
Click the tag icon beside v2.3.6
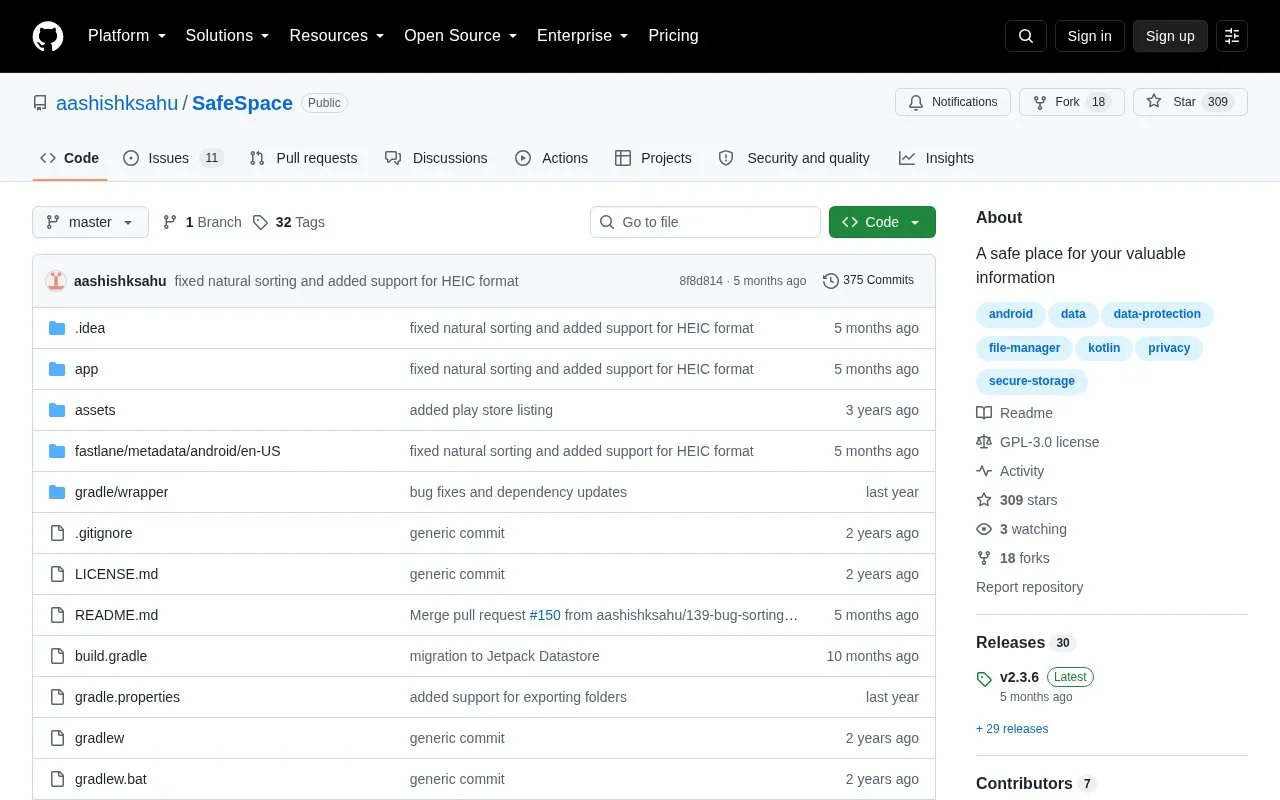pos(984,679)
